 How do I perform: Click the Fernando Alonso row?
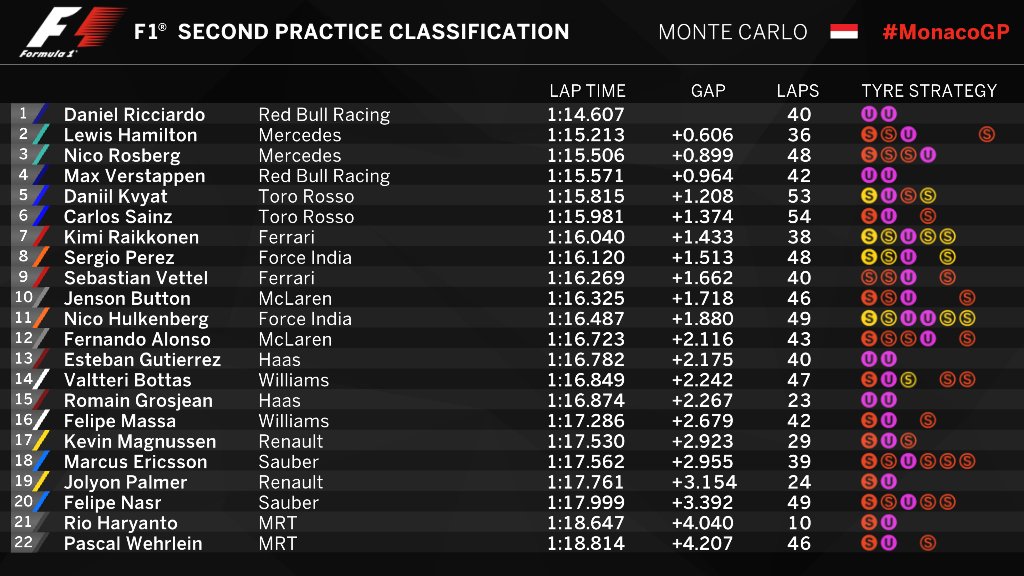click(512, 339)
